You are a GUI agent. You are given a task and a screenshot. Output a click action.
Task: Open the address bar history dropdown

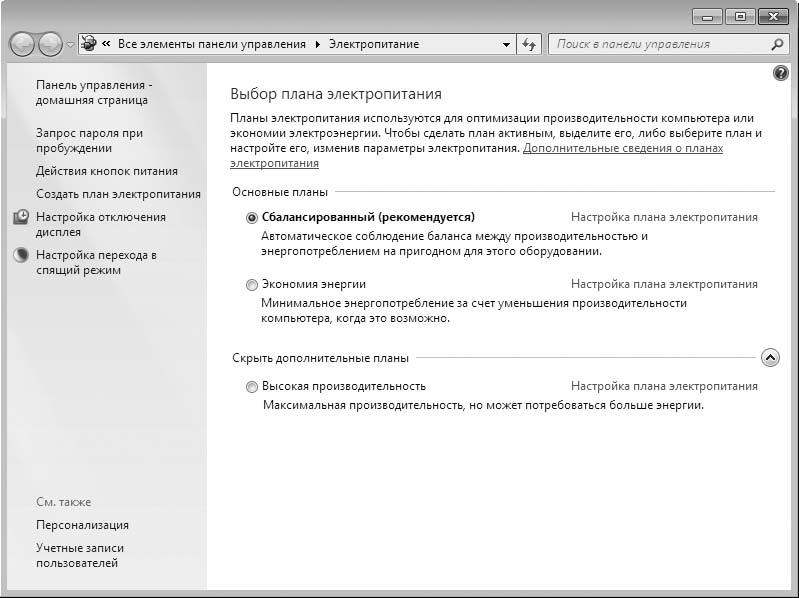tap(506, 44)
